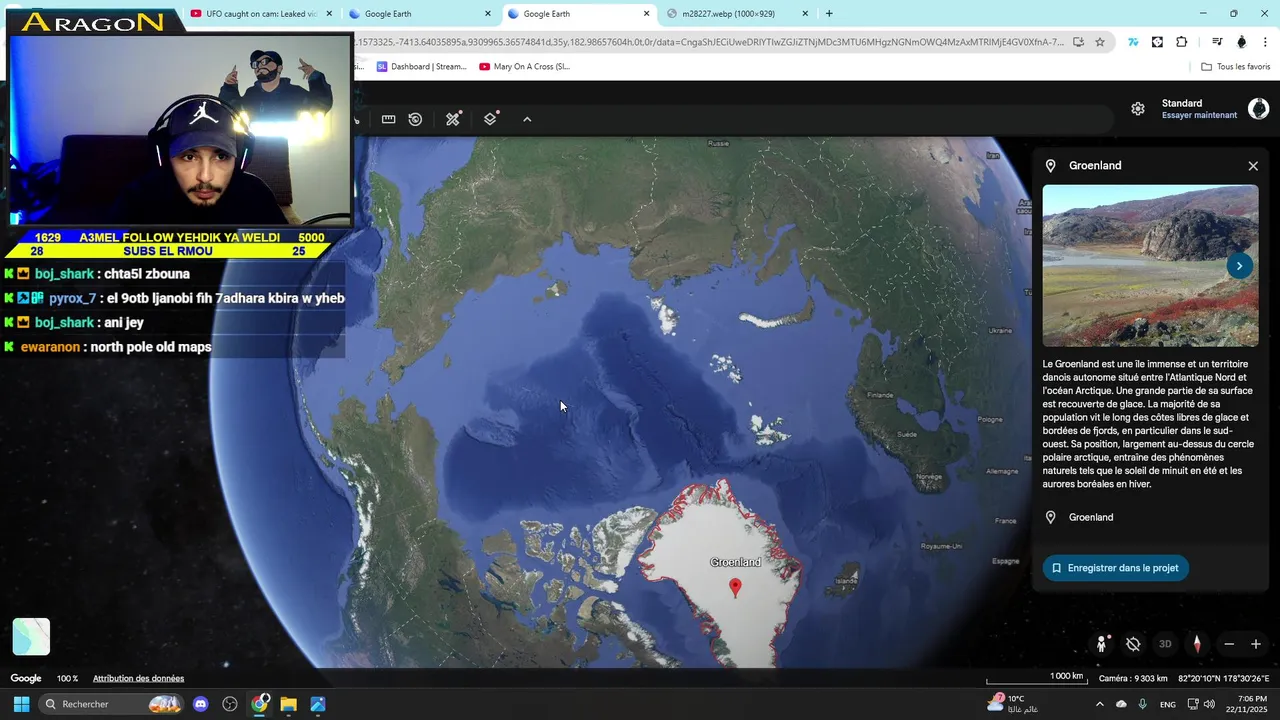Open the browser extensions puzzle icon
The height and width of the screenshot is (720, 1280).
point(1182,42)
